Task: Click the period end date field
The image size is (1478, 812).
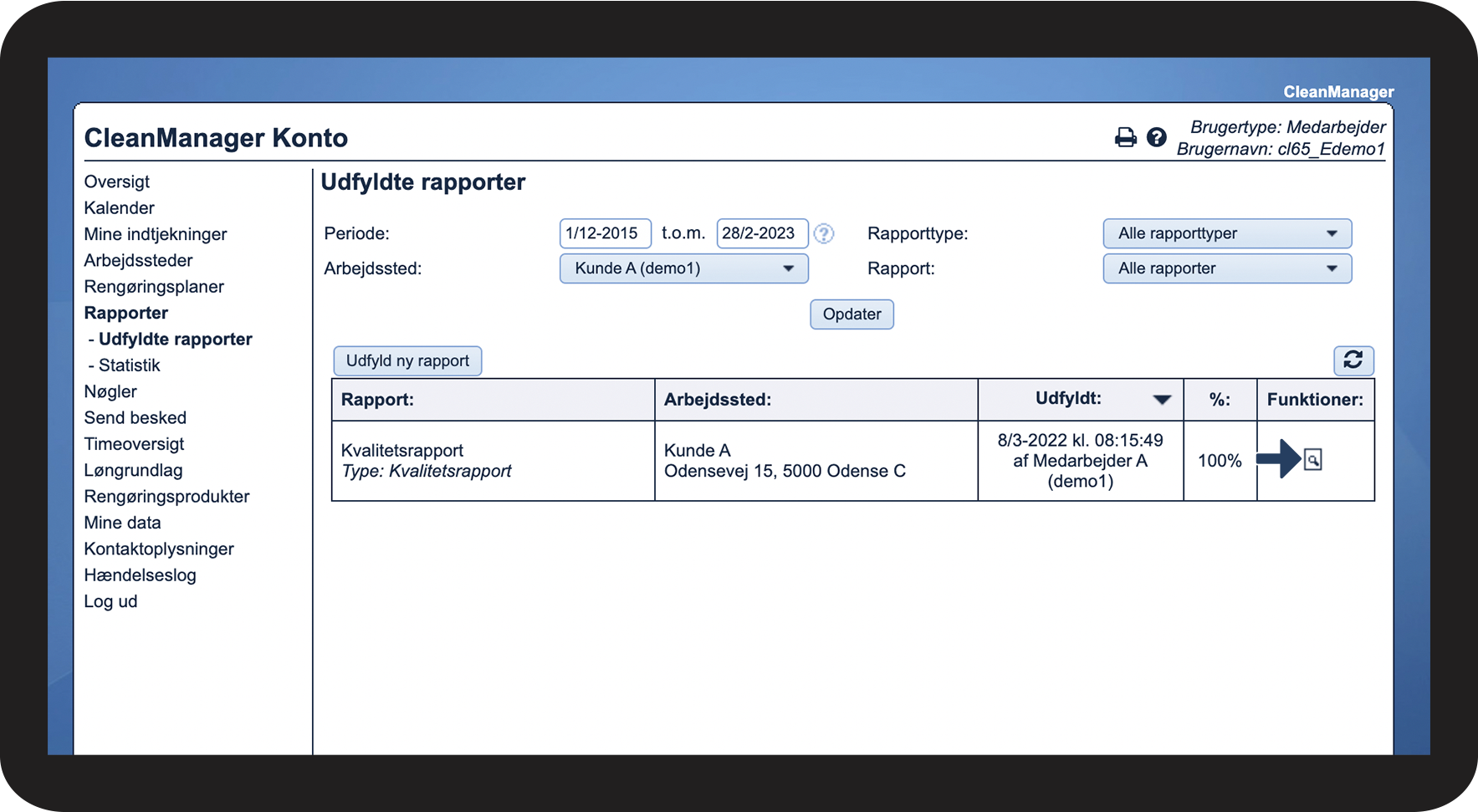Action: (761, 234)
